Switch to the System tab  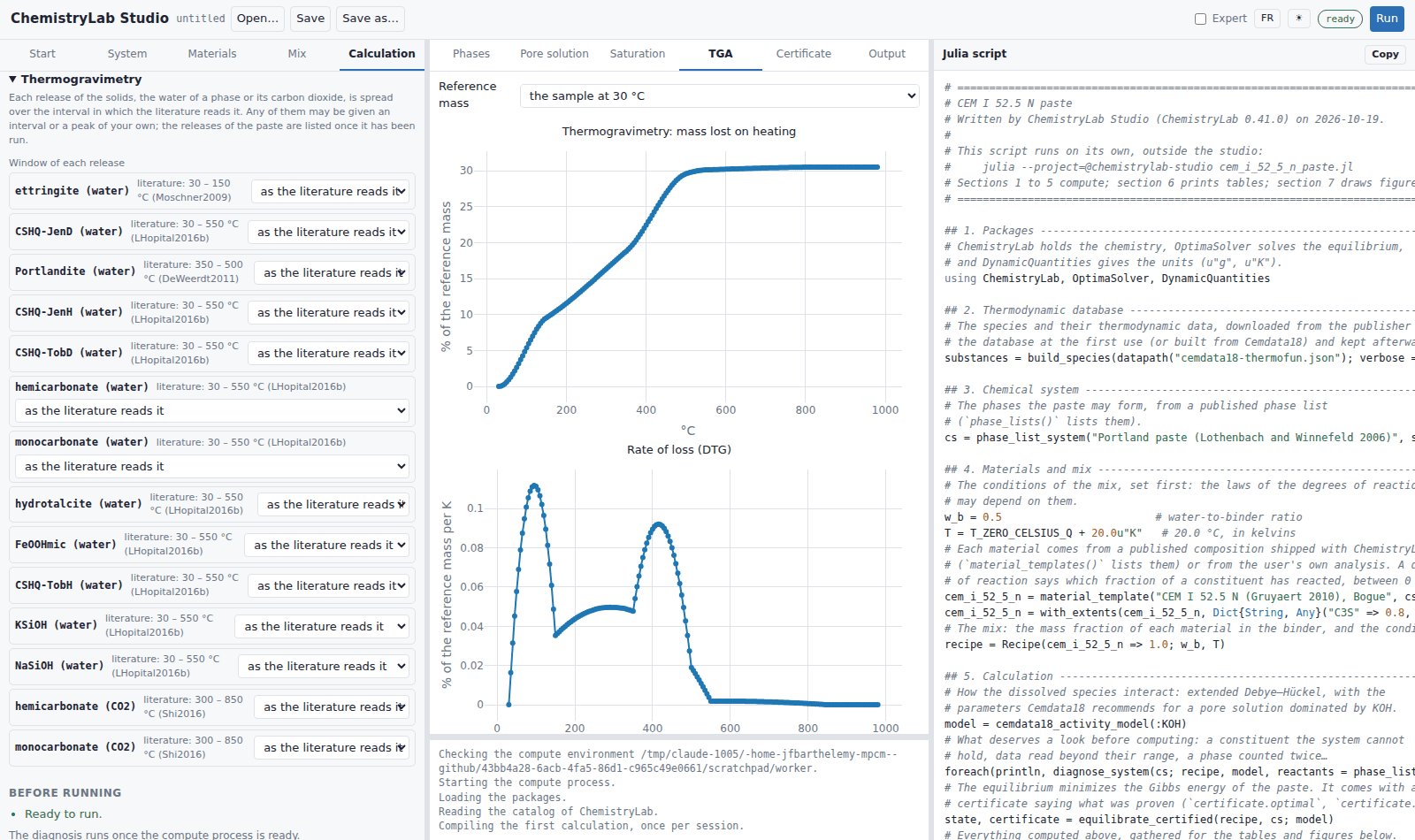(127, 54)
